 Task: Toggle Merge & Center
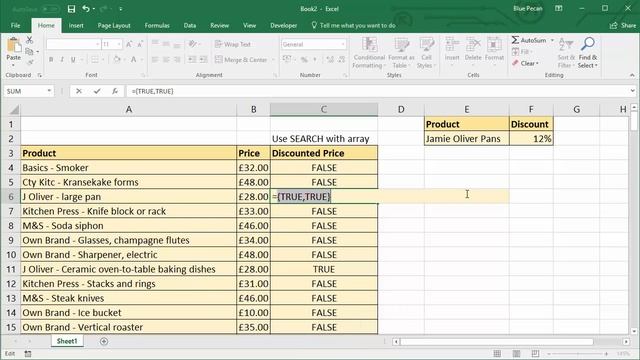[241, 60]
